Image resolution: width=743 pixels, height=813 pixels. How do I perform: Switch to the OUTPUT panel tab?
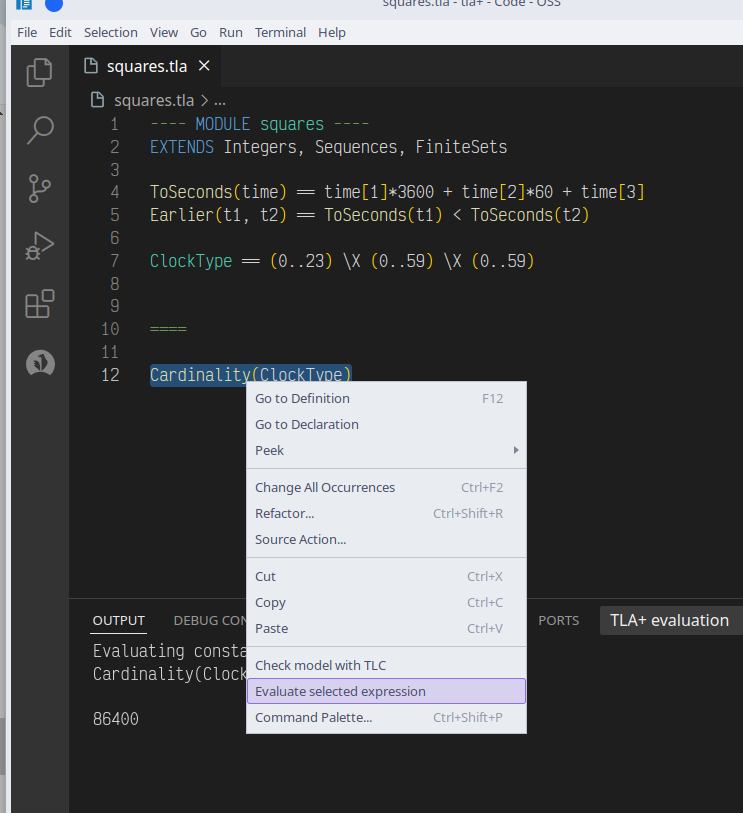click(119, 620)
